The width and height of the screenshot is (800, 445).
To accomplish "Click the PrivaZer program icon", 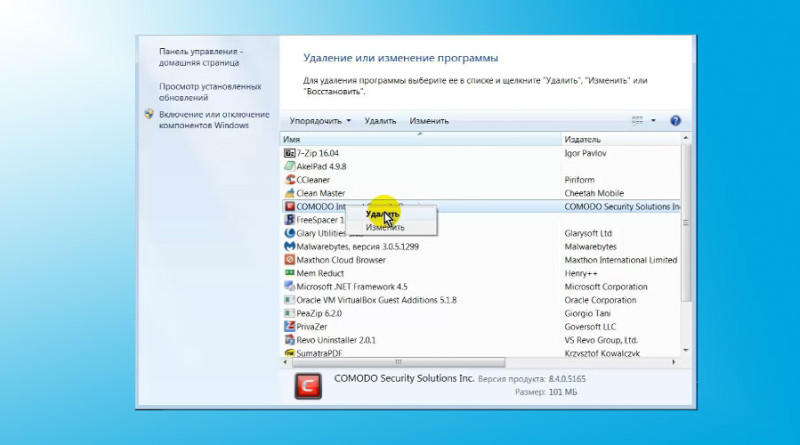I will [289, 327].
